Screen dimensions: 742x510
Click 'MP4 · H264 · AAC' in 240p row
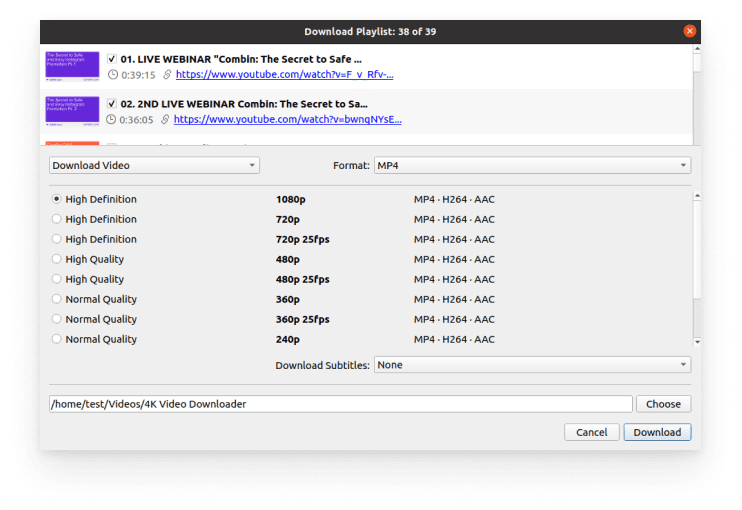tap(454, 339)
